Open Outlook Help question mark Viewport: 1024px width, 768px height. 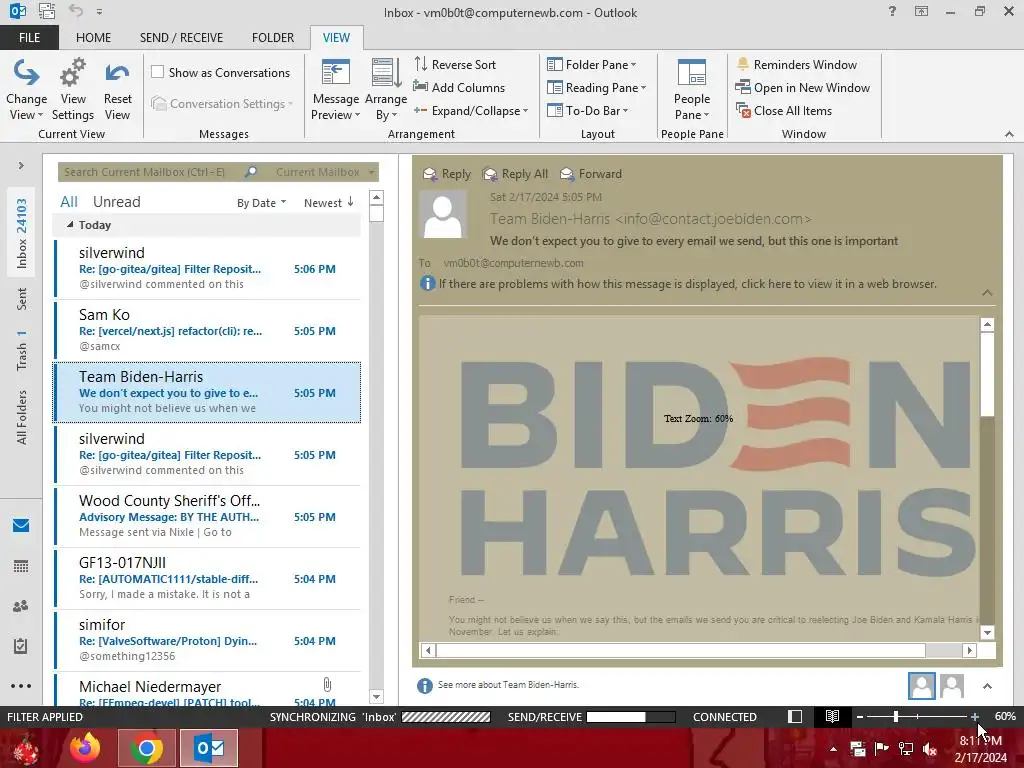point(892,11)
